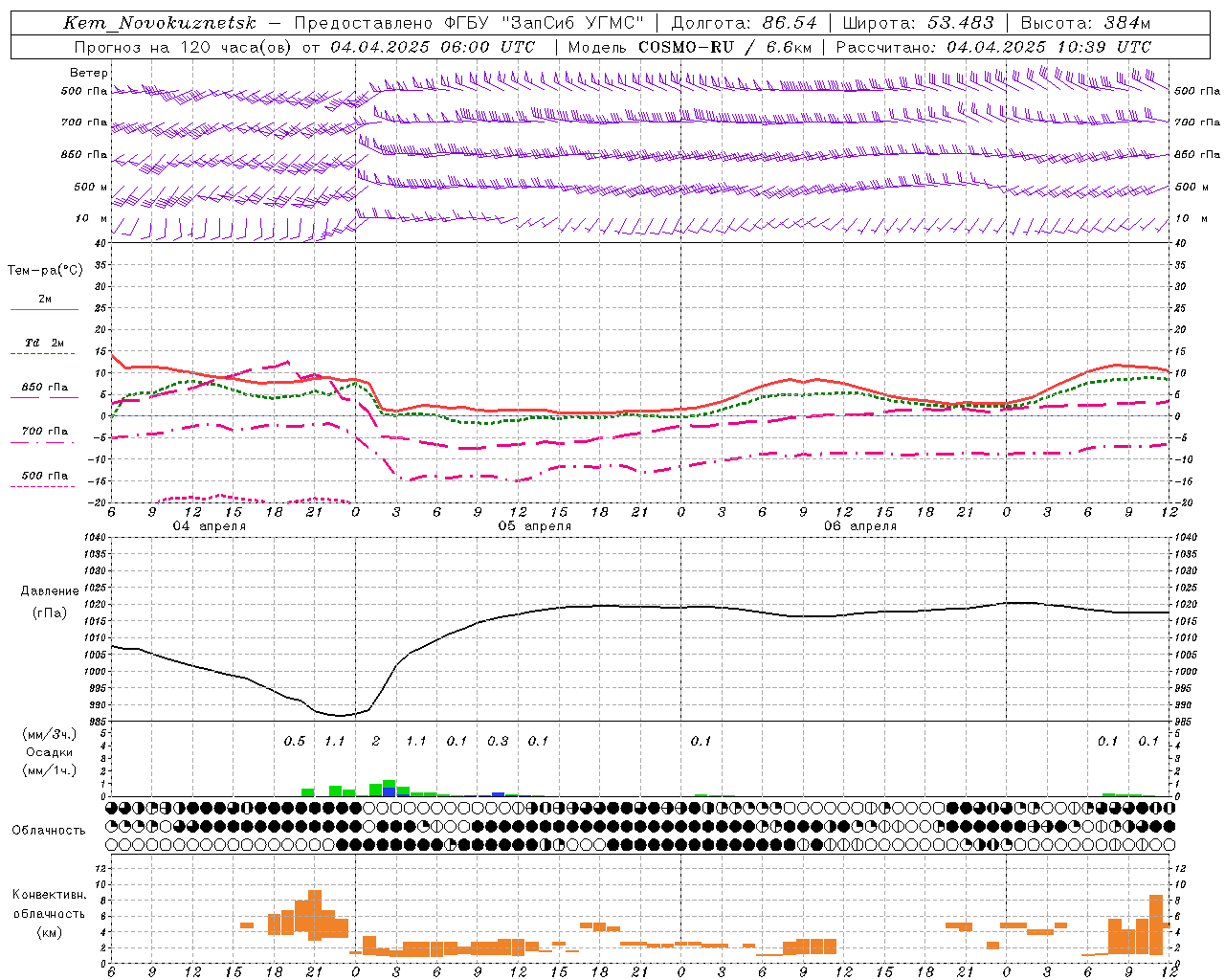Click the 'Осадки' precipitation label

49,752
